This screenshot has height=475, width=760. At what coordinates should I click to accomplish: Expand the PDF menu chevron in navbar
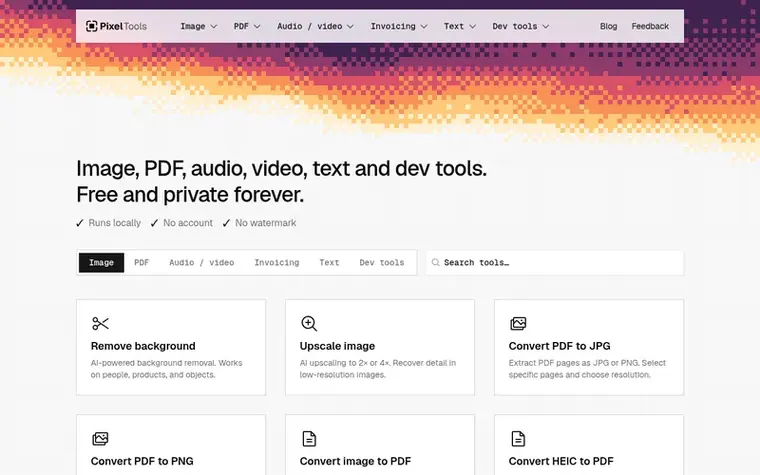tap(257, 27)
